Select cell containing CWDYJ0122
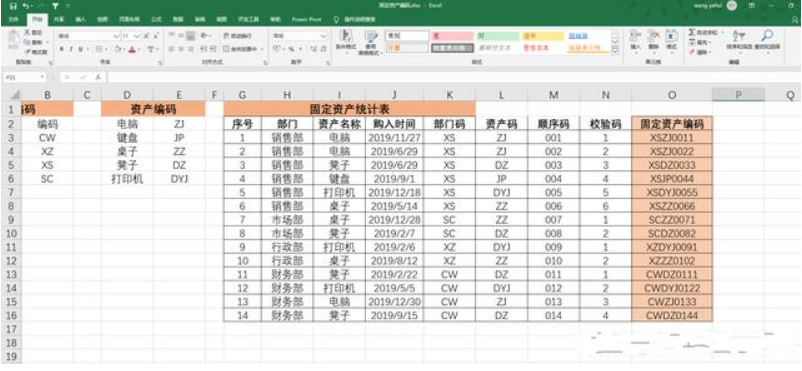Image resolution: width=802 pixels, height=371 pixels. coord(672,288)
